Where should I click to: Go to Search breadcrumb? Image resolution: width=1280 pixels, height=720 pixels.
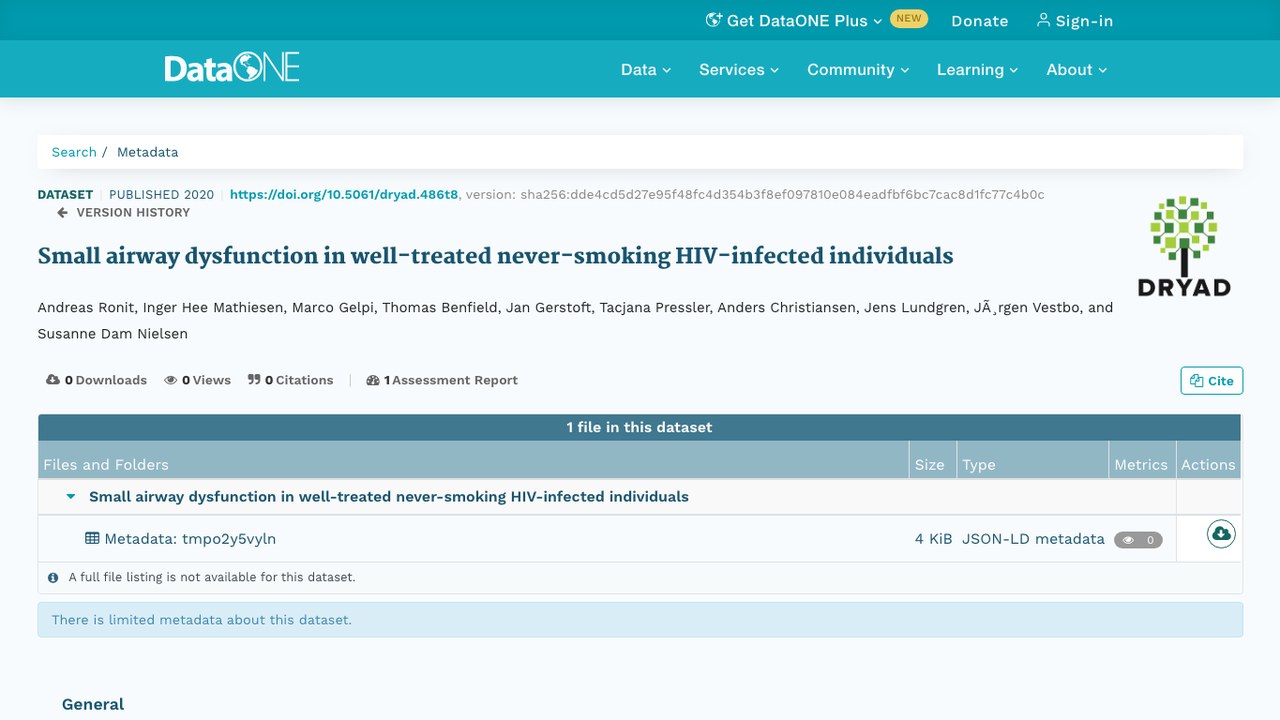74,152
